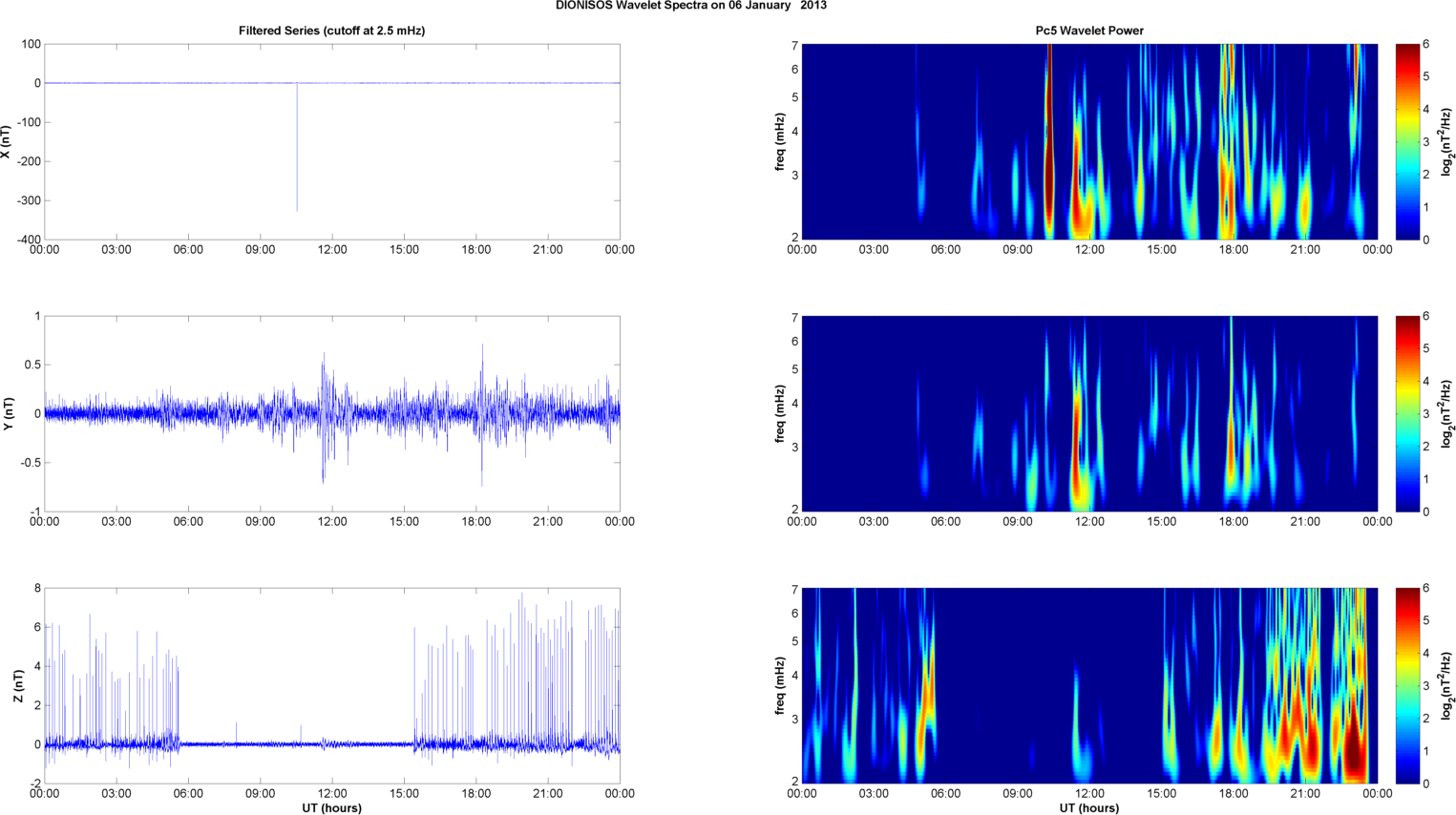Image resolution: width=1456 pixels, height=815 pixels.
Task: Click 'freq (mHz)' label of the Y-row wavelet plot
Action: [x=780, y=414]
